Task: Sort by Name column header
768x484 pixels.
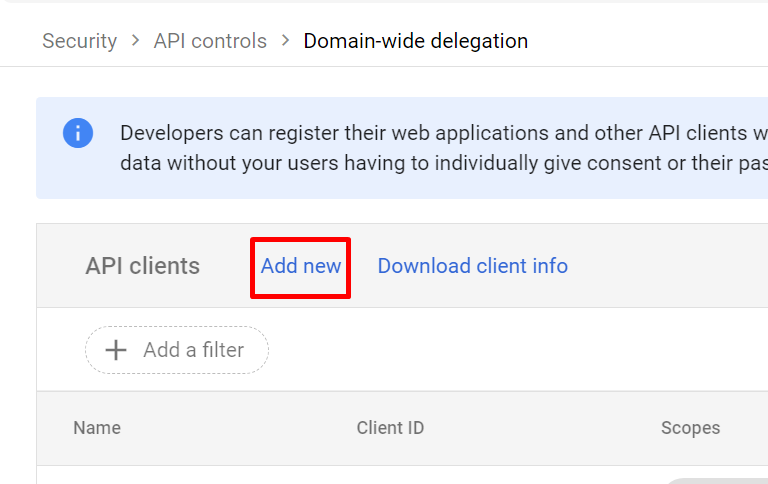Action: click(97, 428)
